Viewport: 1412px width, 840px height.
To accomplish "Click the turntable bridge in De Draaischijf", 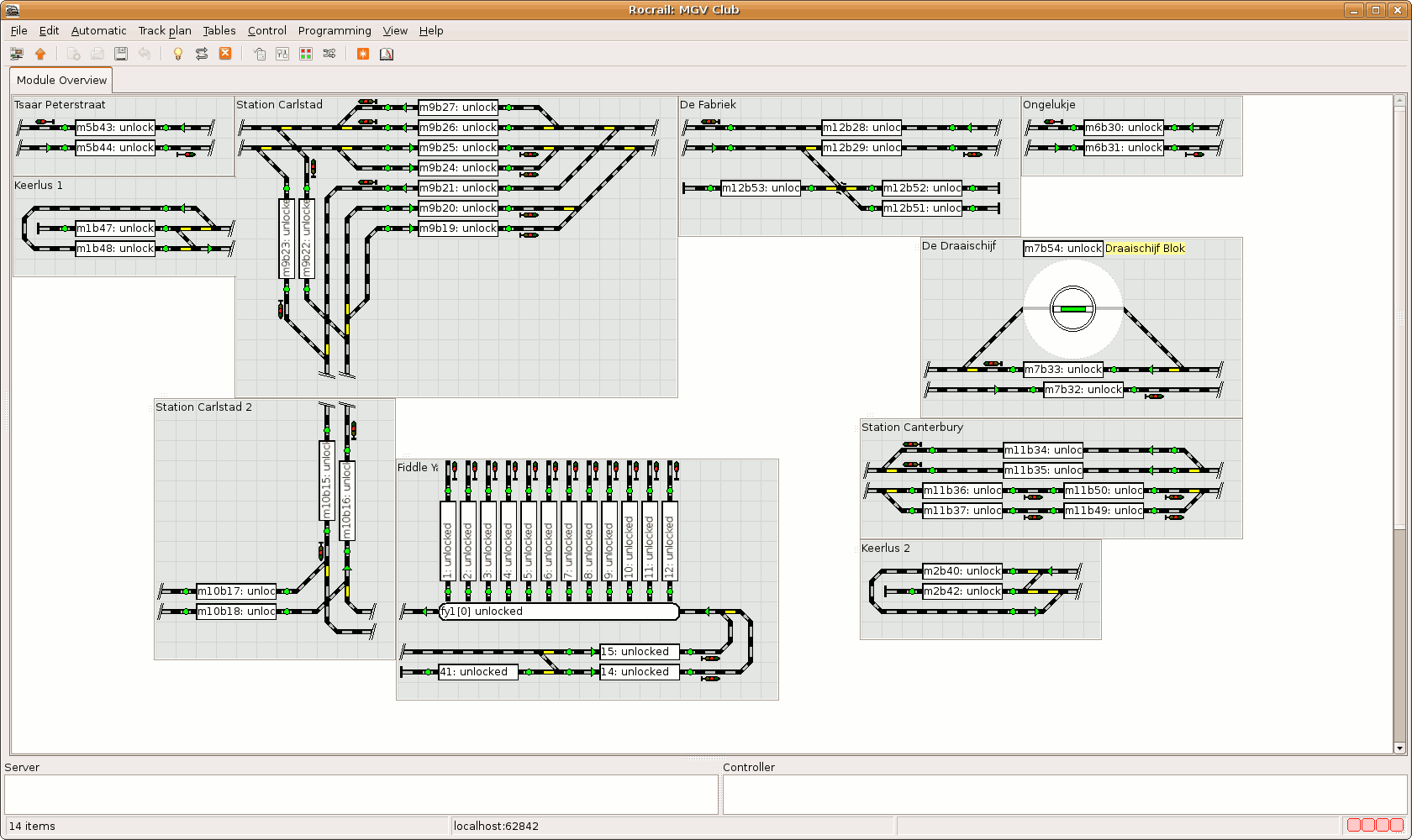I will pos(1073,309).
